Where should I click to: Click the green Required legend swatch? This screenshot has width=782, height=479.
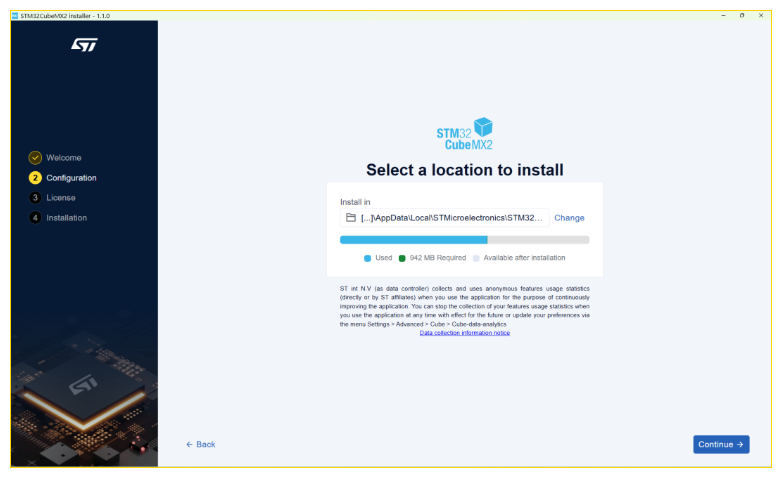point(402,258)
